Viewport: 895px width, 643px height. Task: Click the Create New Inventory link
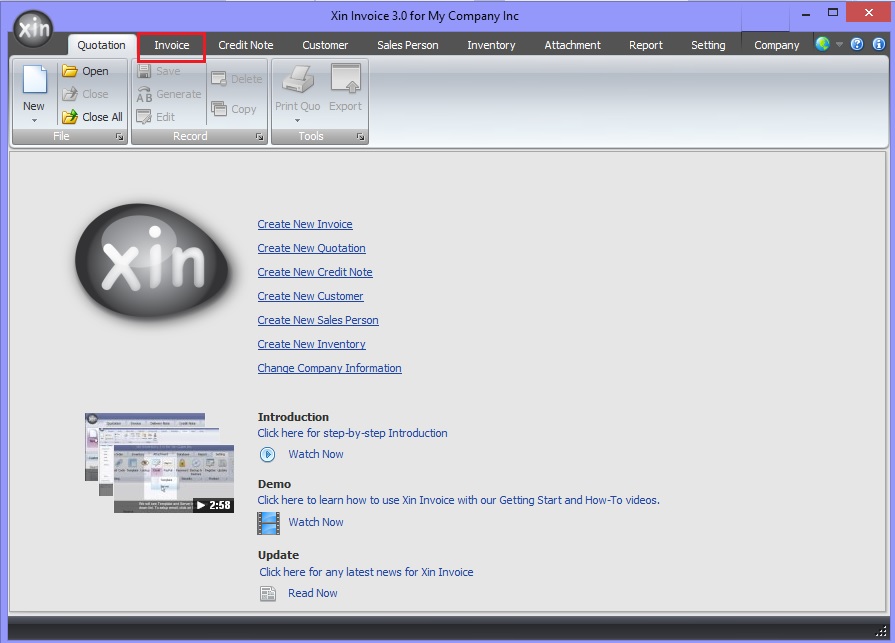[311, 344]
